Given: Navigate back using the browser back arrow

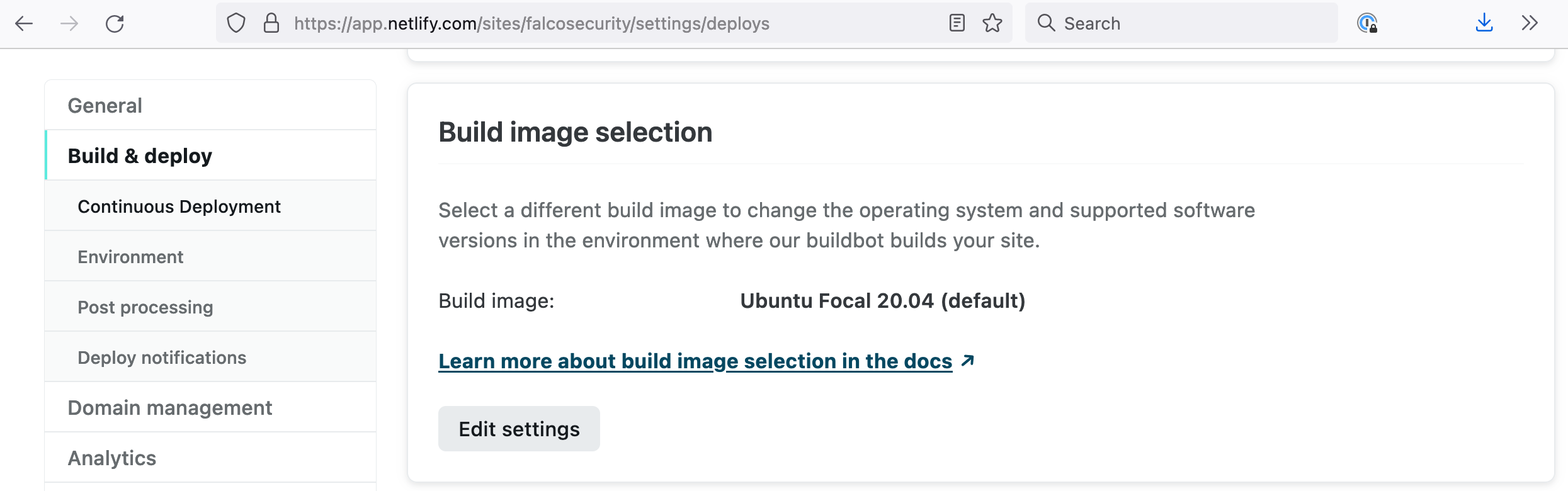Looking at the screenshot, I should tap(24, 23).
